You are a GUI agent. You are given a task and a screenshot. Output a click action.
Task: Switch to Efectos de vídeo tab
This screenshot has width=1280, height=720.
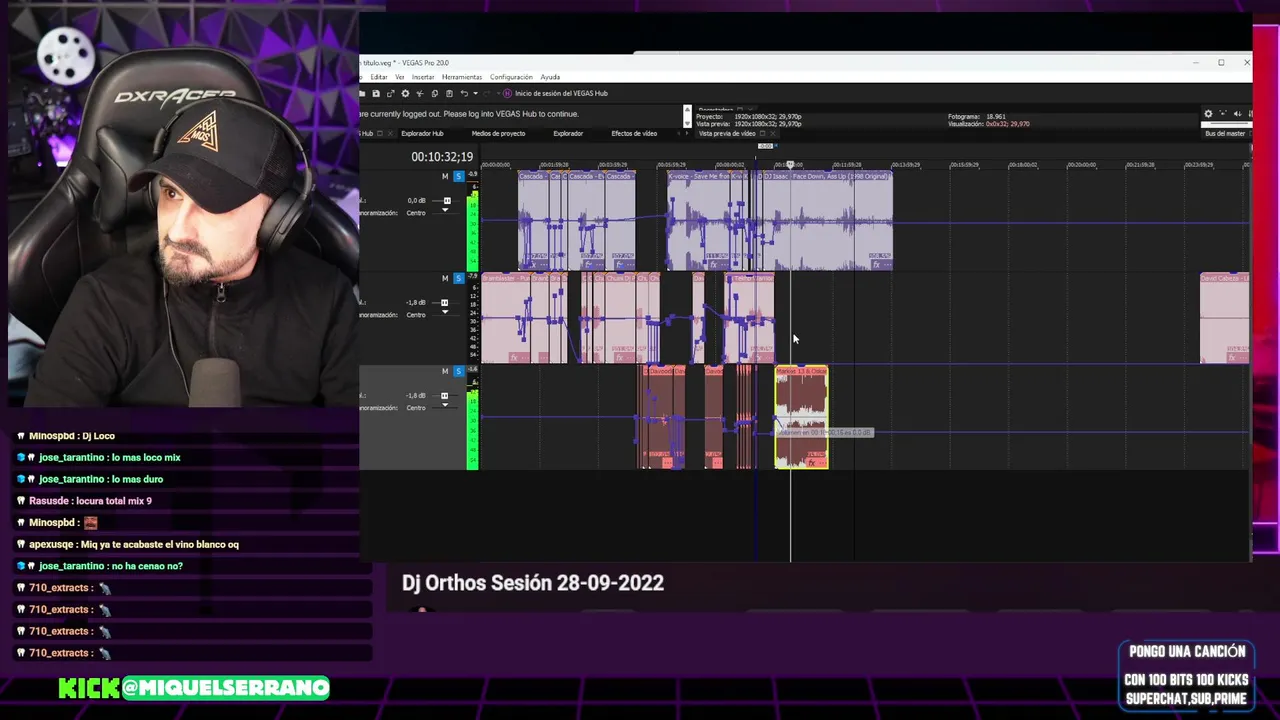634,133
